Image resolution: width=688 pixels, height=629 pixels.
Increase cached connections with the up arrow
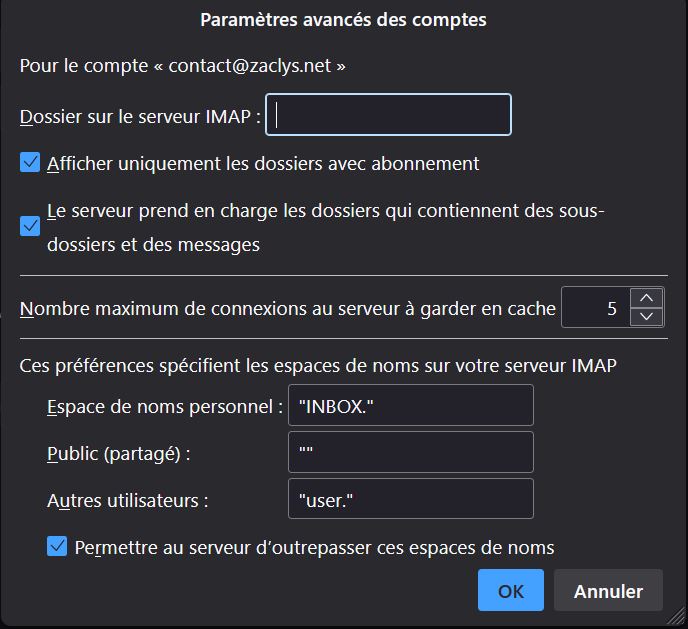[648, 298]
